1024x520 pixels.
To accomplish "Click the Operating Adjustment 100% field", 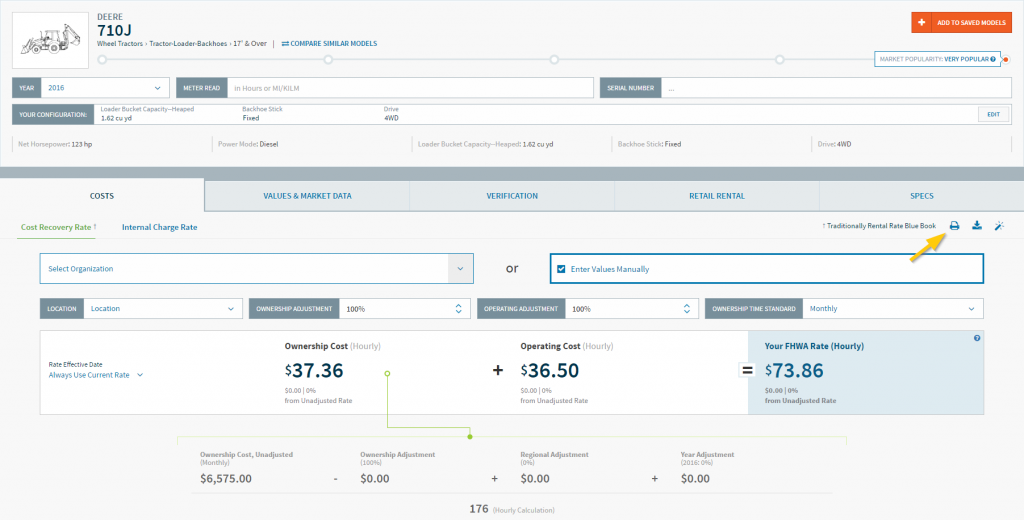I will [x=631, y=308].
